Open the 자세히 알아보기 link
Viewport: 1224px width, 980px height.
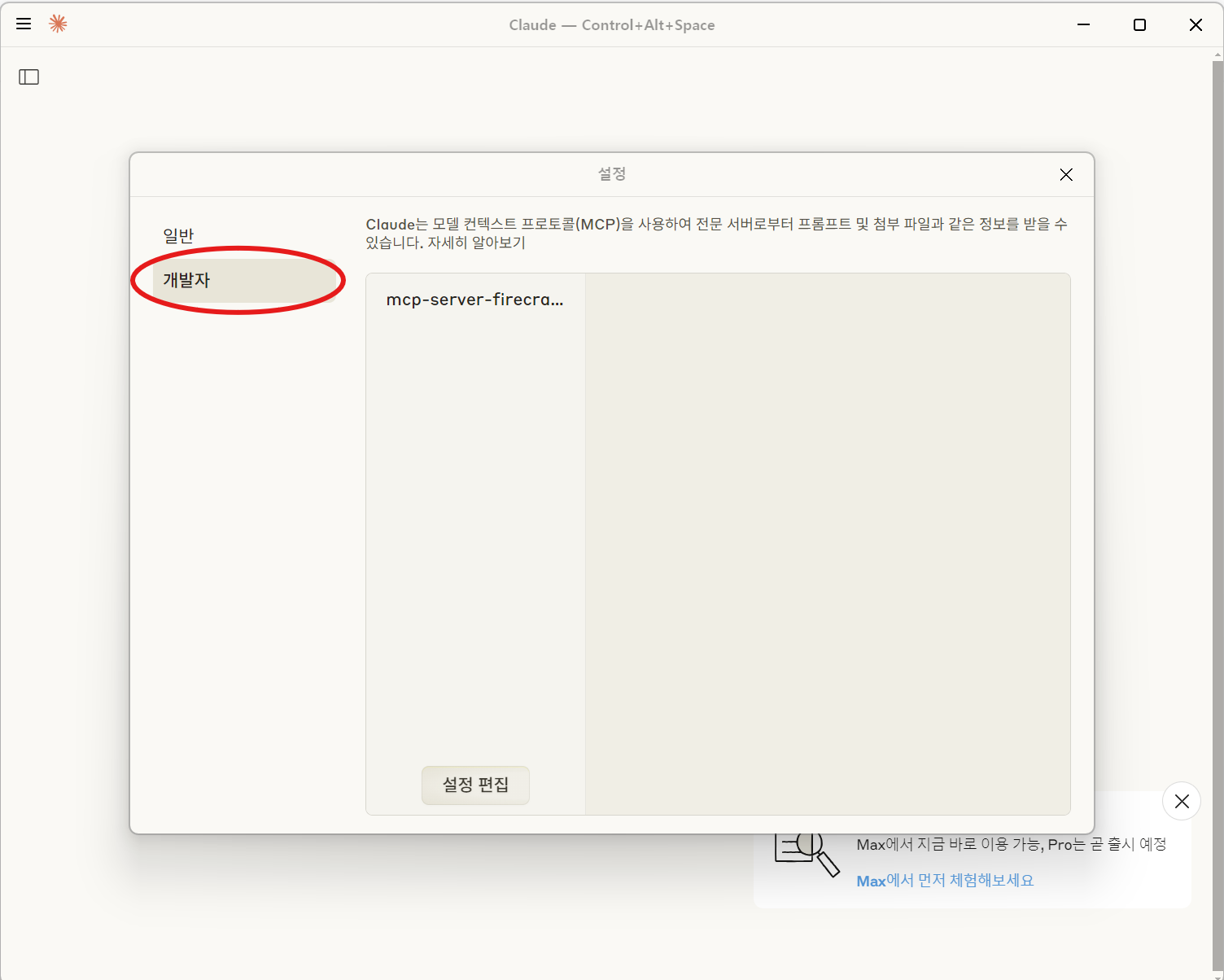click(x=477, y=243)
